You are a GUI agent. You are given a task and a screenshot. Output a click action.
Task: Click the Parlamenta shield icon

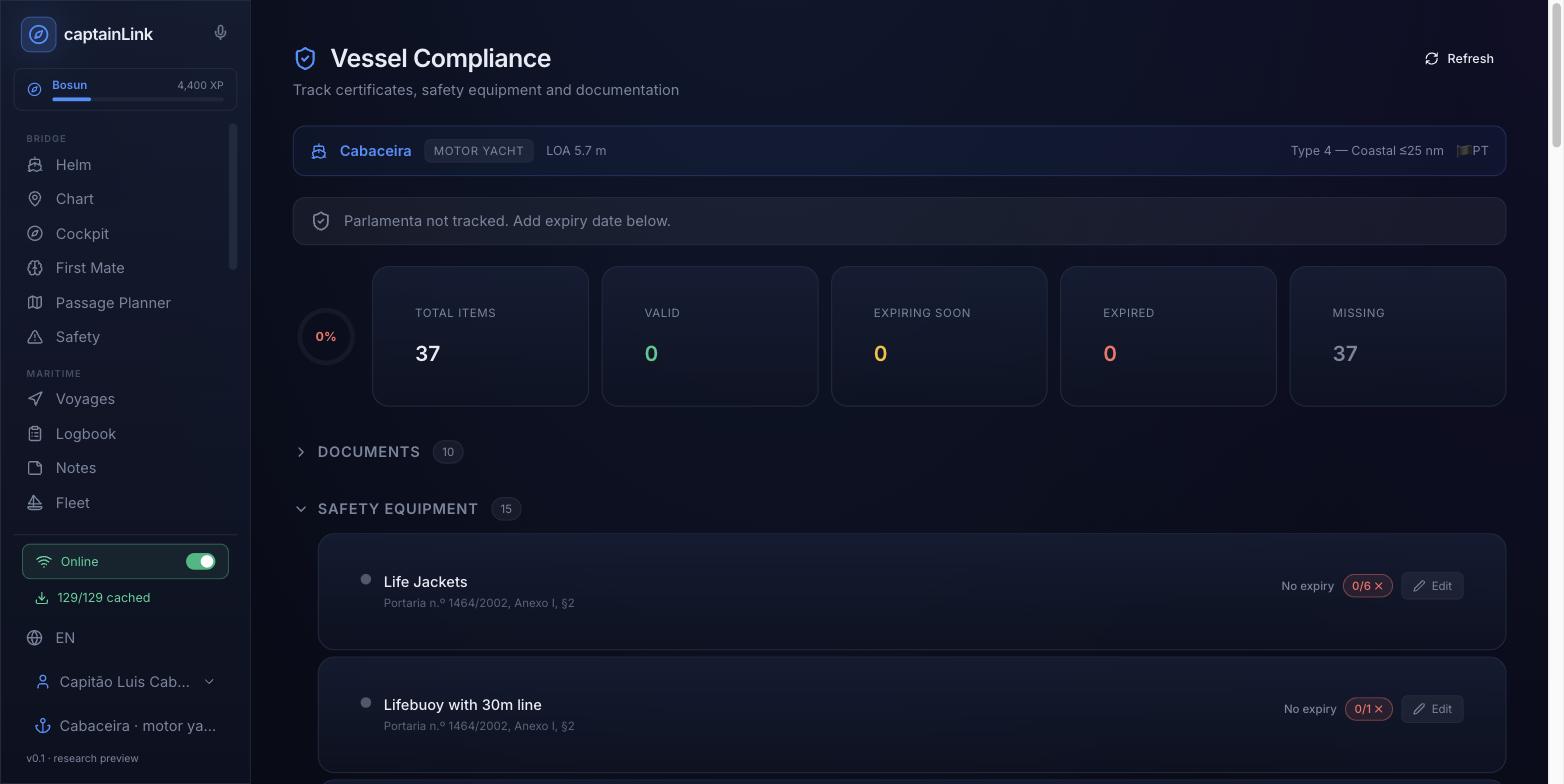point(321,221)
